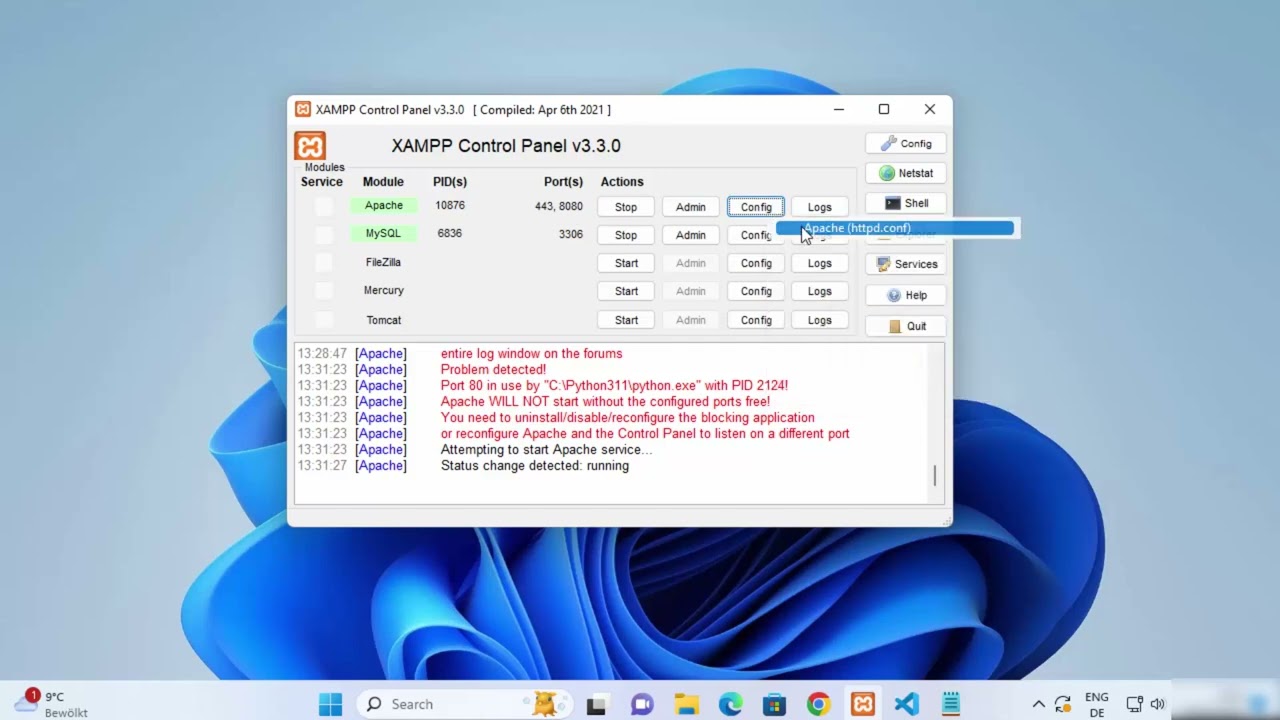Show hidden icons in the system tray
This screenshot has height=720, width=1280.
[1038, 704]
